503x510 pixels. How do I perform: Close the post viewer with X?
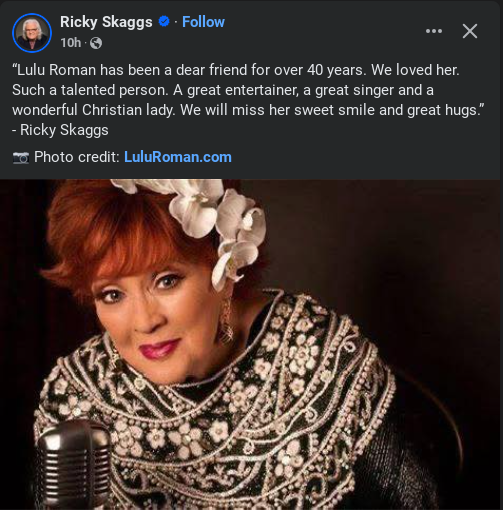[470, 31]
